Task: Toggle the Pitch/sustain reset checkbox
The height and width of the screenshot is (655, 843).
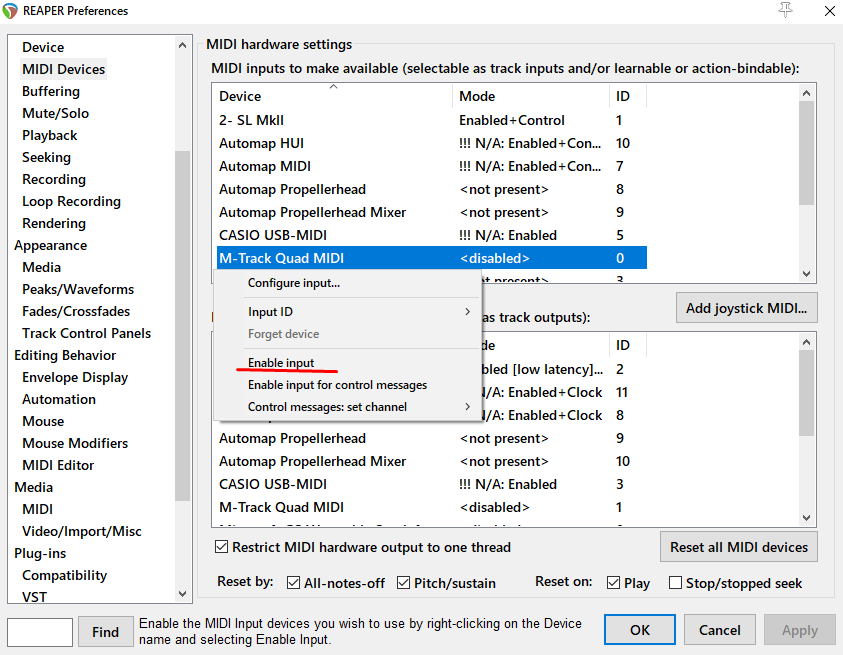Action: click(404, 583)
